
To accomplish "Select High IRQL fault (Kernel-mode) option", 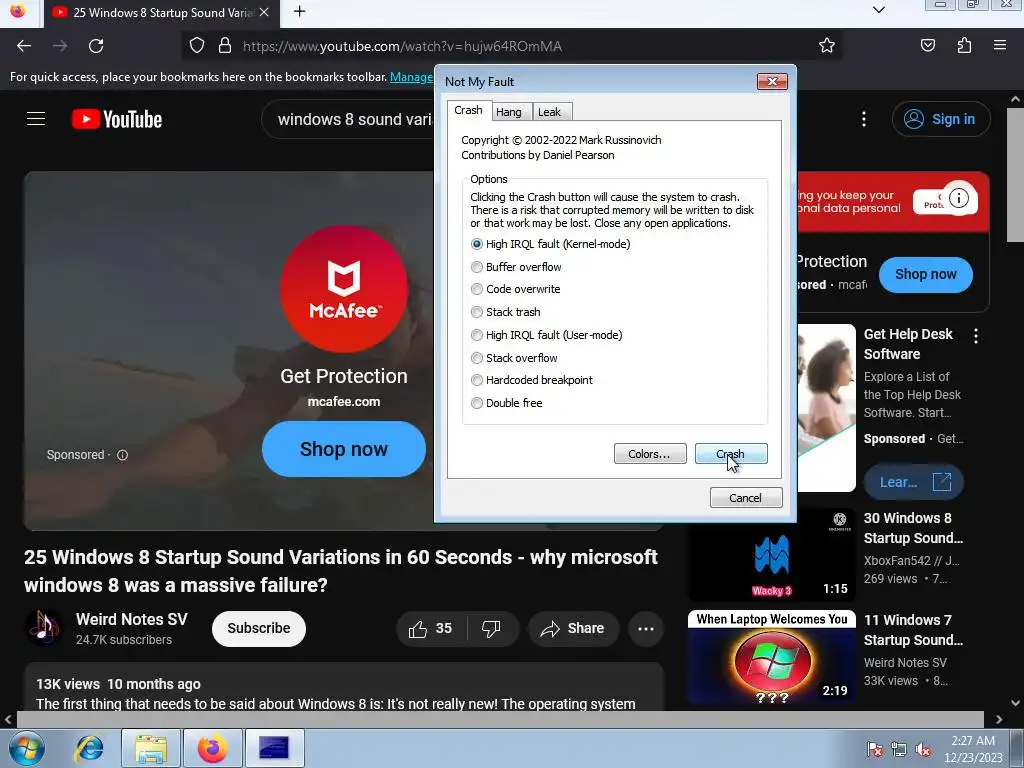I will [551, 244].
